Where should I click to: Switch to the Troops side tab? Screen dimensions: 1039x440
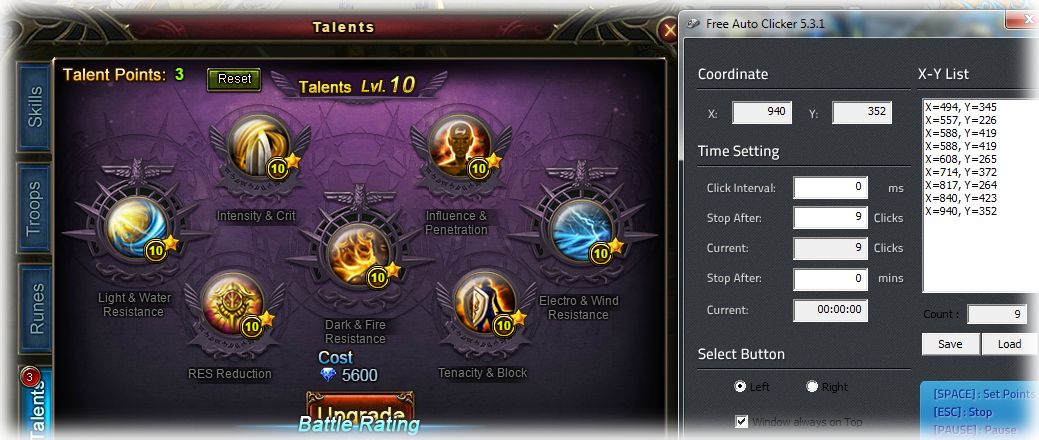[34, 208]
